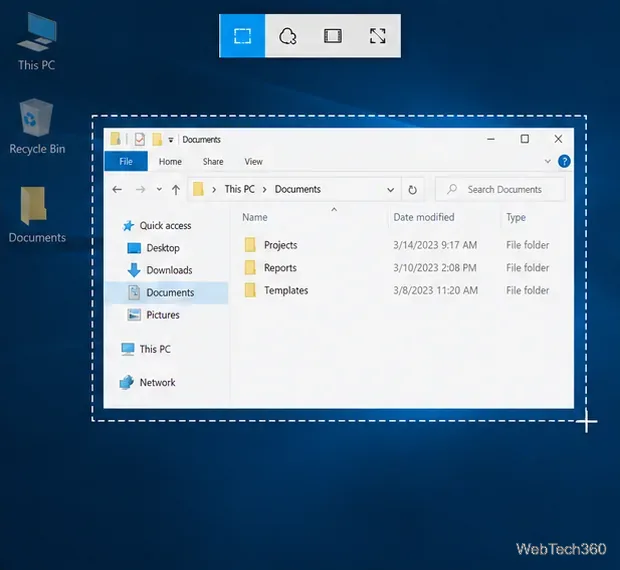
Task: Select the Templates folder name
Action: [286, 290]
